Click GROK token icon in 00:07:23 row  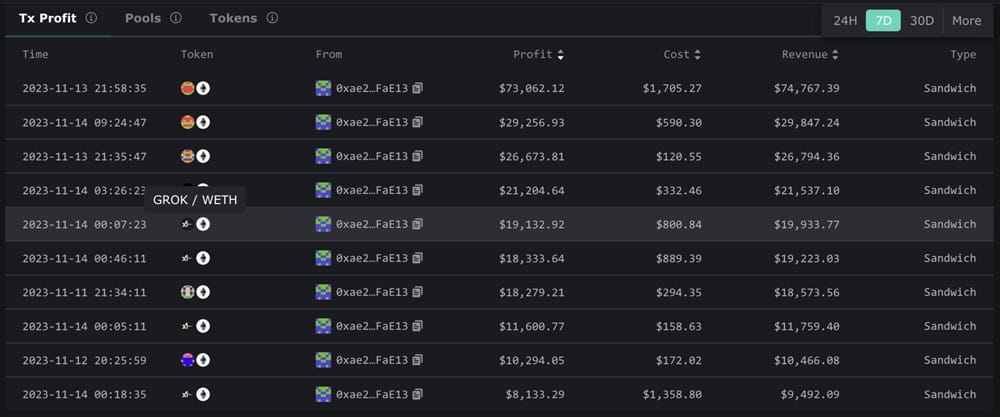point(187,224)
